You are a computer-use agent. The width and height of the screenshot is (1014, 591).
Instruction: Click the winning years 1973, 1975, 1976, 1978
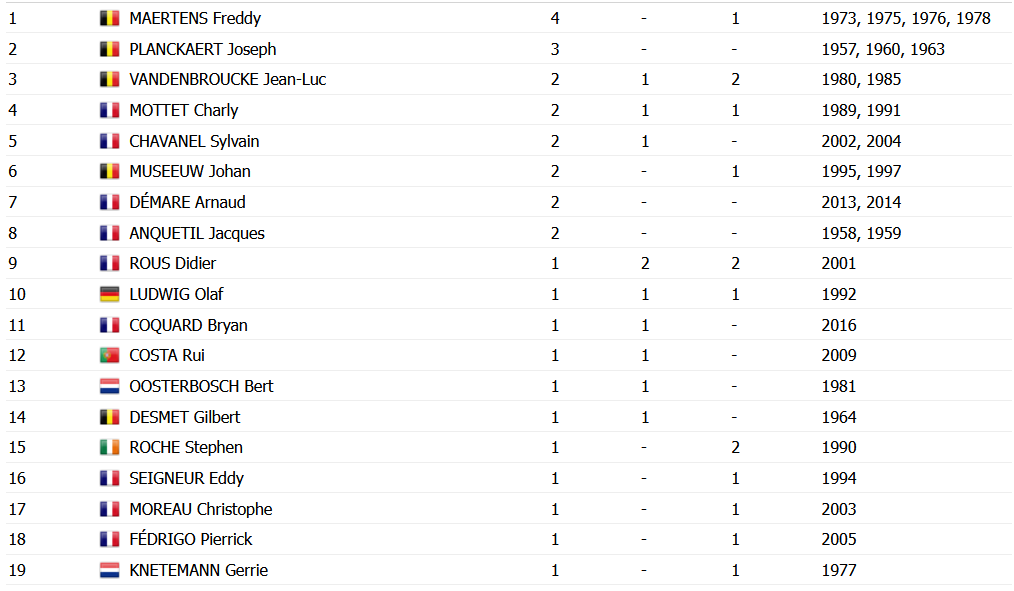[906, 18]
